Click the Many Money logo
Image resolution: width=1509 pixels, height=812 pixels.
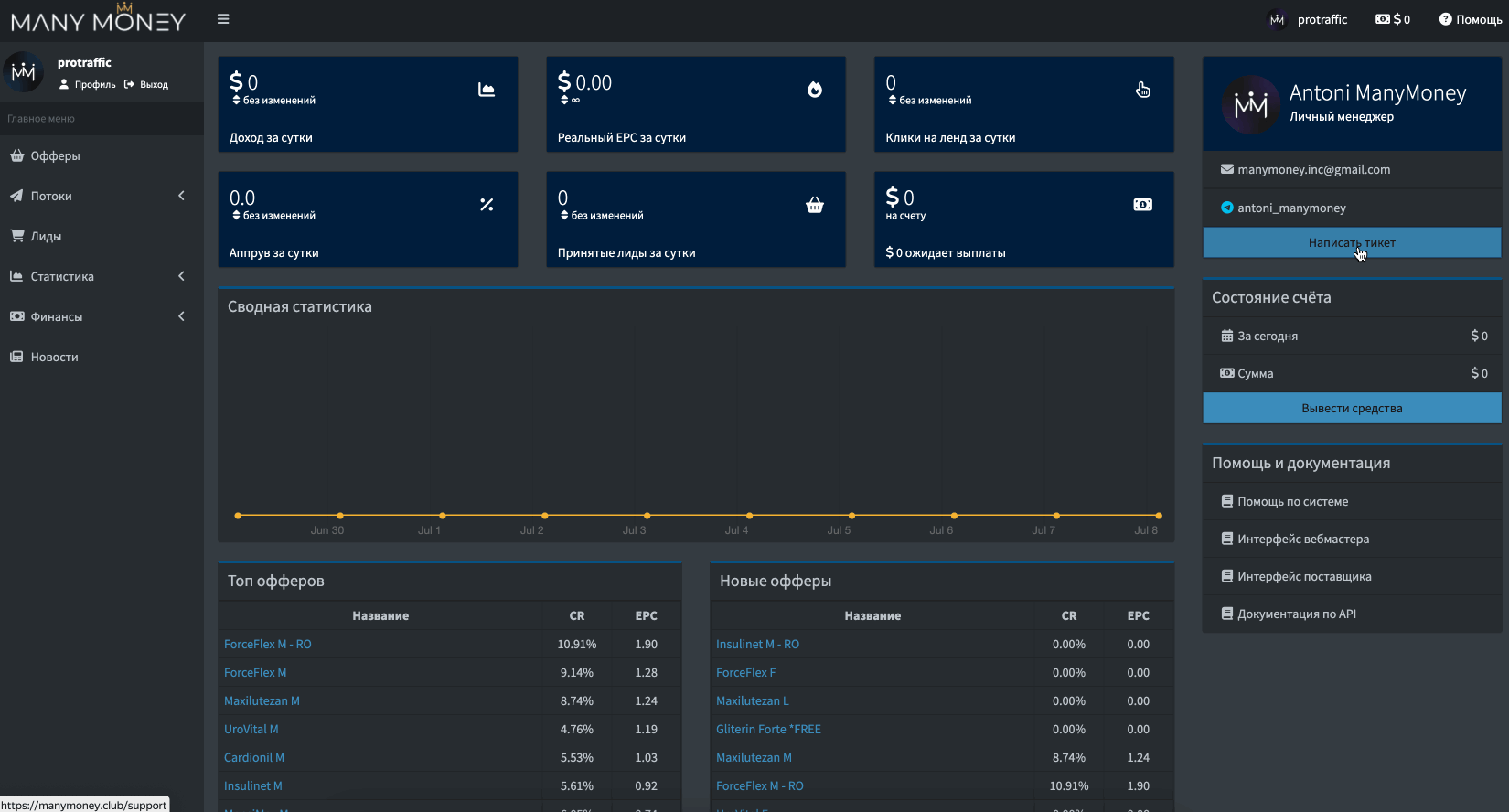[x=98, y=18]
